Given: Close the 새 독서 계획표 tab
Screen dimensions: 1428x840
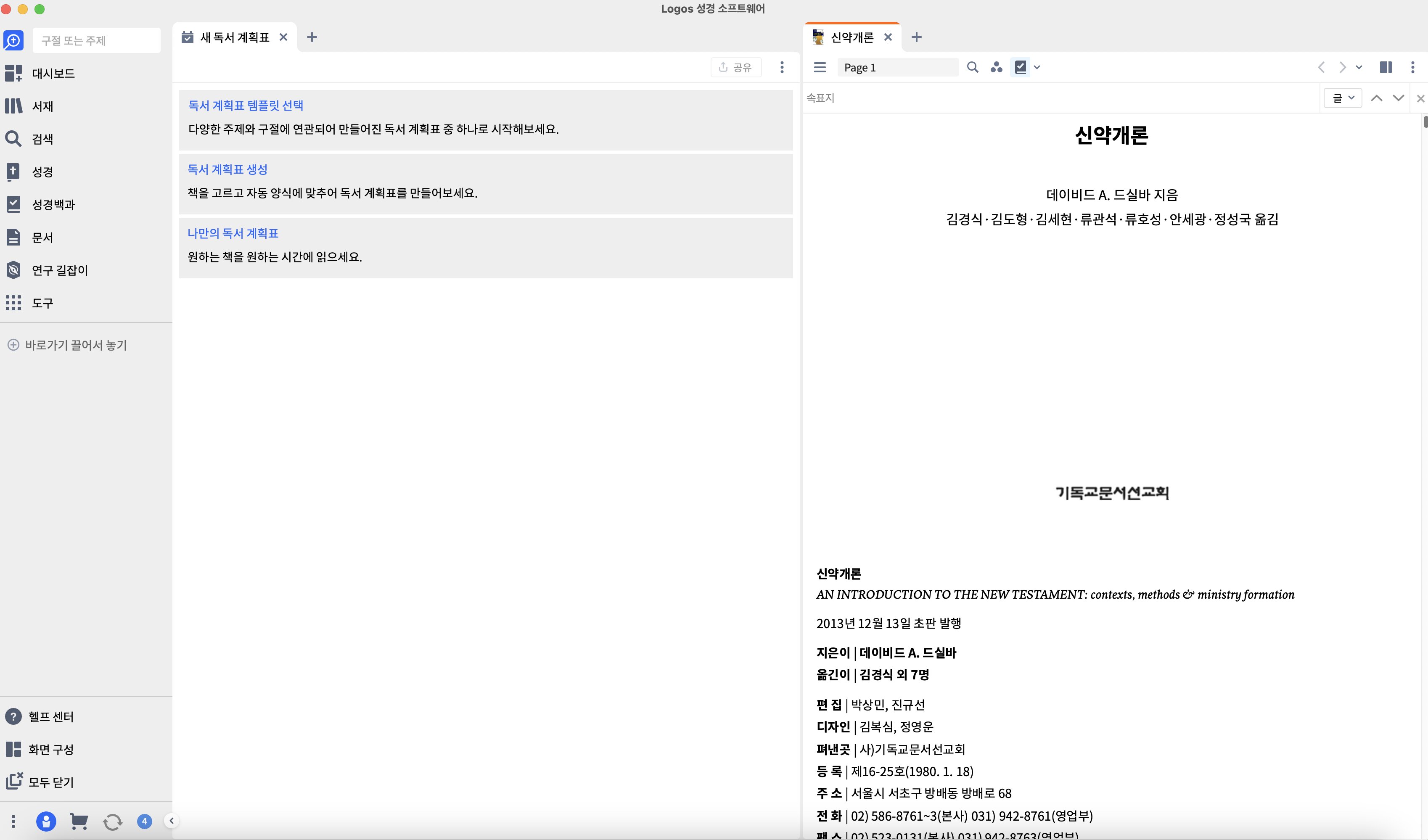Looking at the screenshot, I should (283, 37).
